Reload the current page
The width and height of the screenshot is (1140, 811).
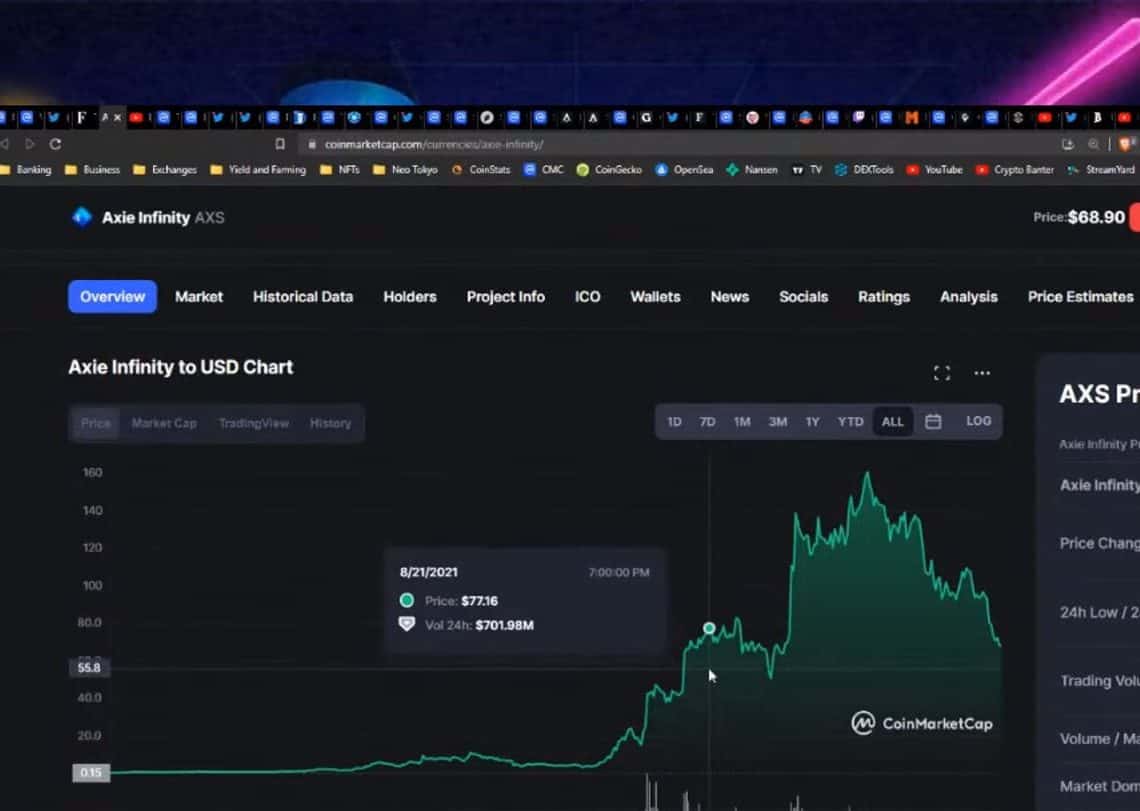(55, 144)
